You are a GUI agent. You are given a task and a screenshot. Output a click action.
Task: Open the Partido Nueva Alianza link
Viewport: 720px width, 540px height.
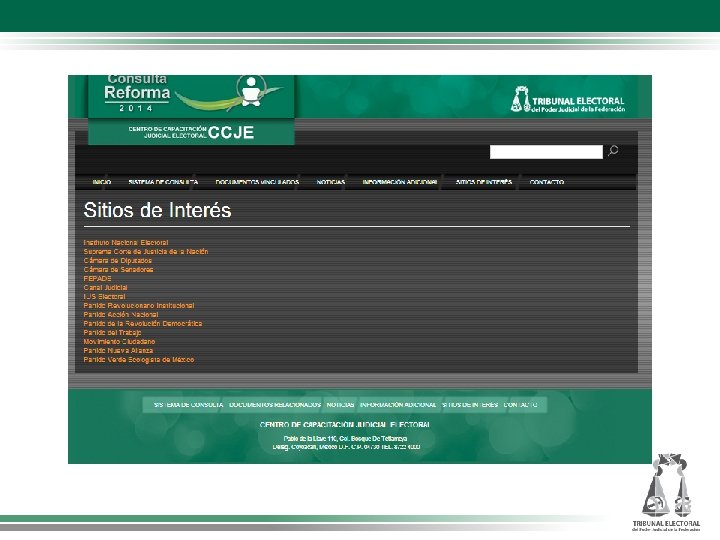tap(118, 350)
